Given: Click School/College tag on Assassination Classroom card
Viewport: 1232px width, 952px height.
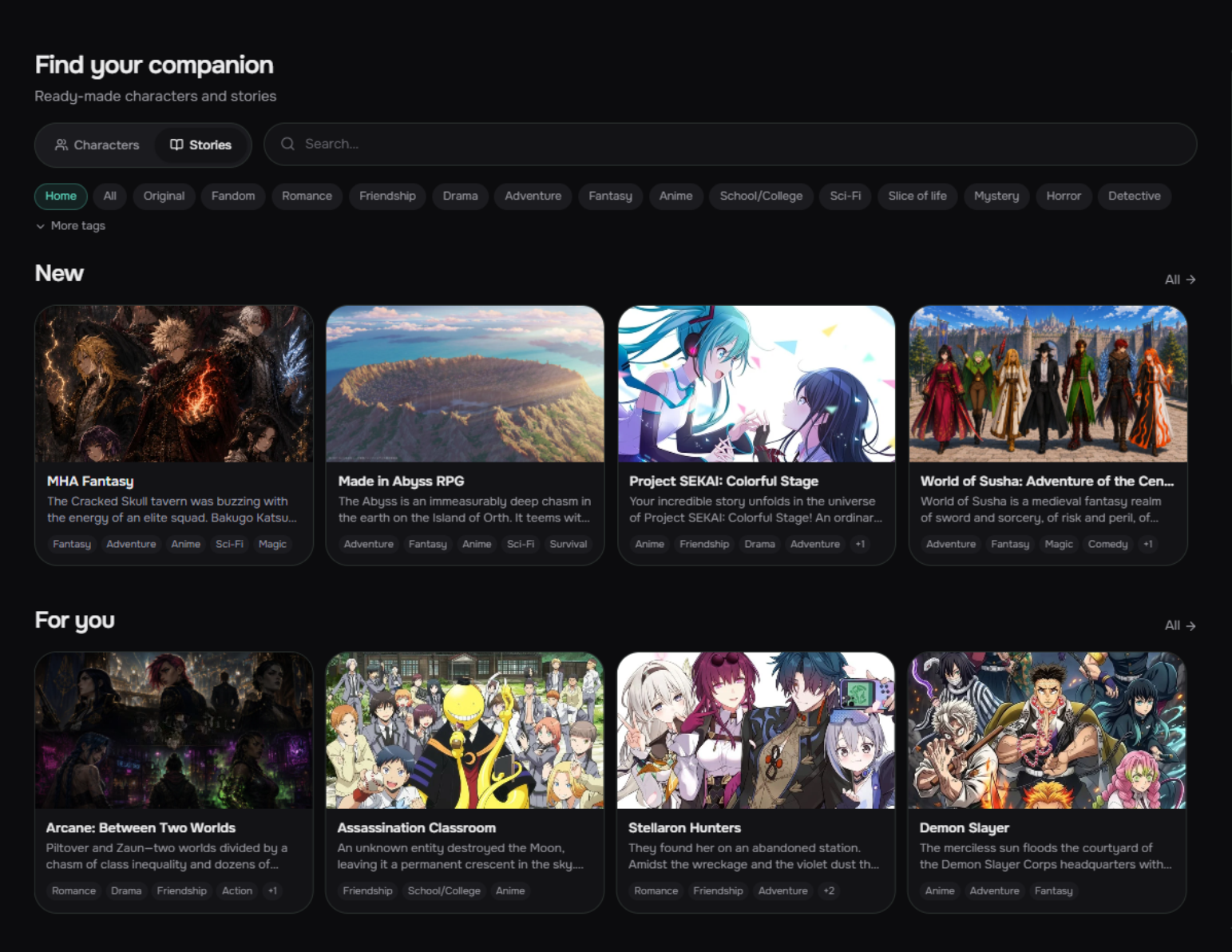Looking at the screenshot, I should click(444, 891).
